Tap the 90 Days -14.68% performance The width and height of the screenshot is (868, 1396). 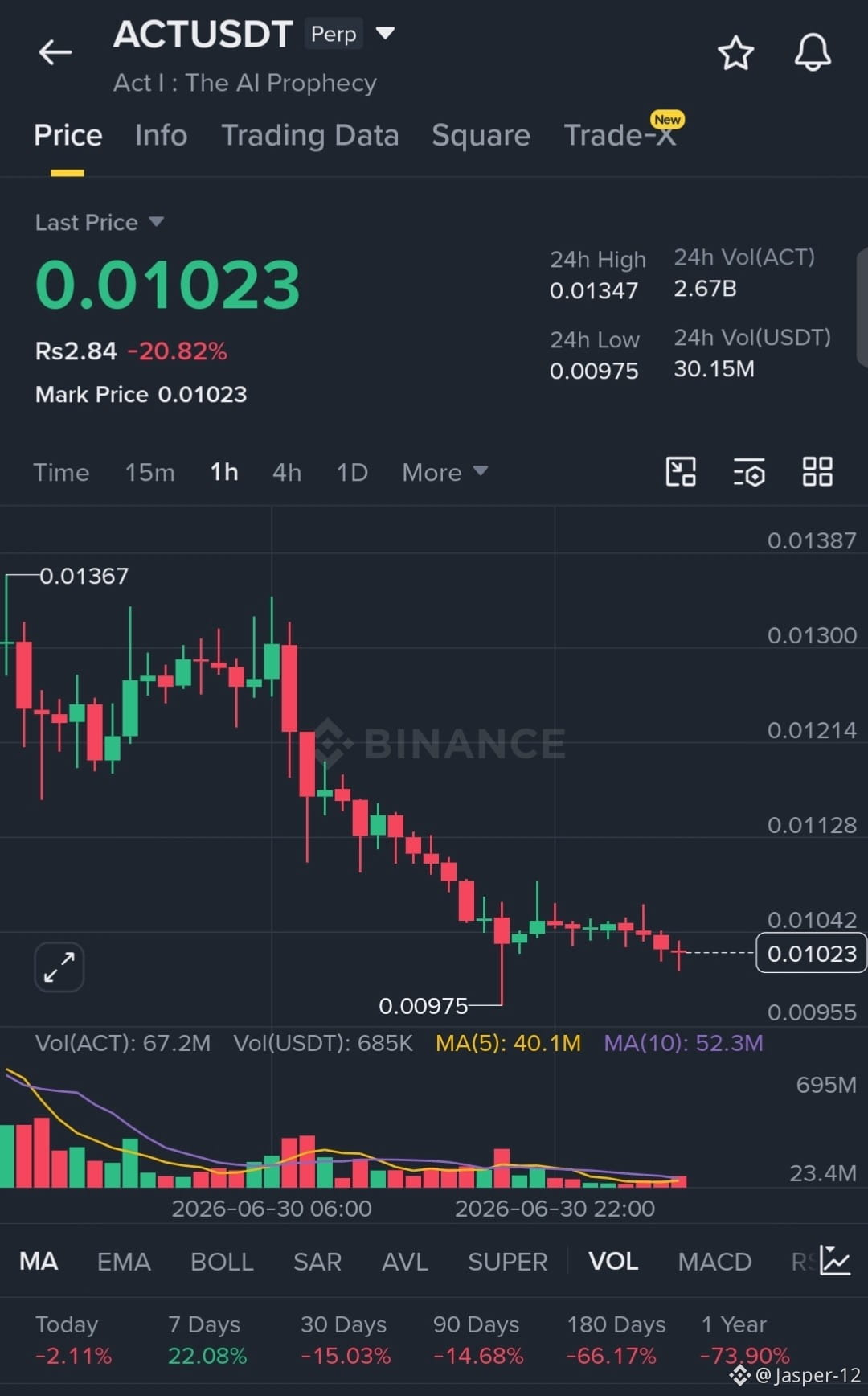pyautogui.click(x=478, y=1340)
